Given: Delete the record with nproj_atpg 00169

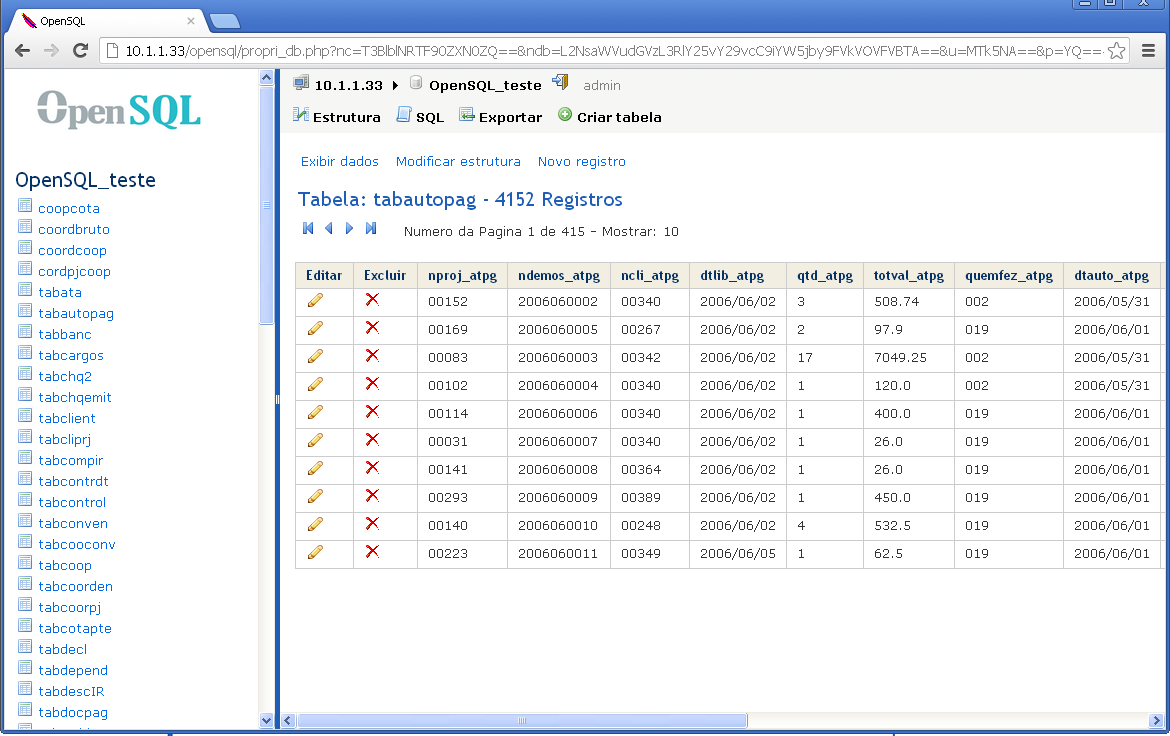Looking at the screenshot, I should coord(372,328).
